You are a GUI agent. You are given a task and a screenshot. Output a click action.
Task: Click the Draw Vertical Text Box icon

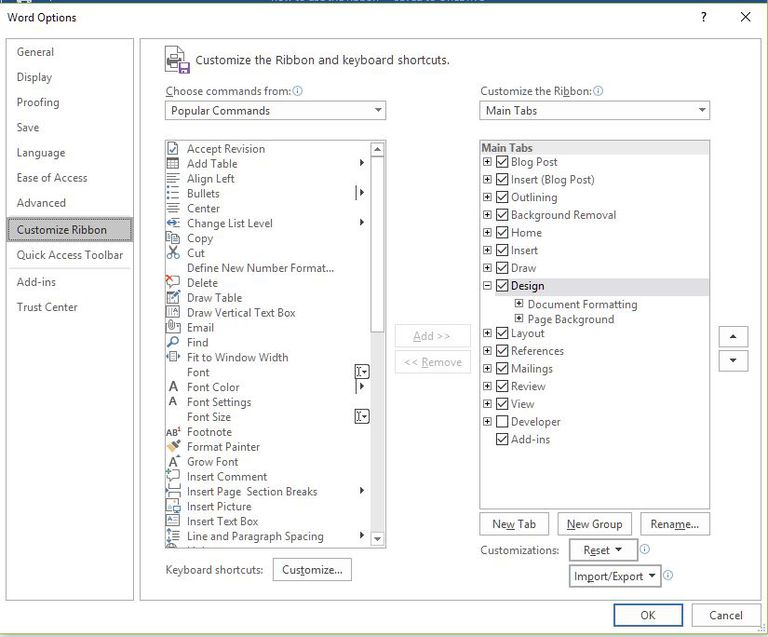[173, 312]
